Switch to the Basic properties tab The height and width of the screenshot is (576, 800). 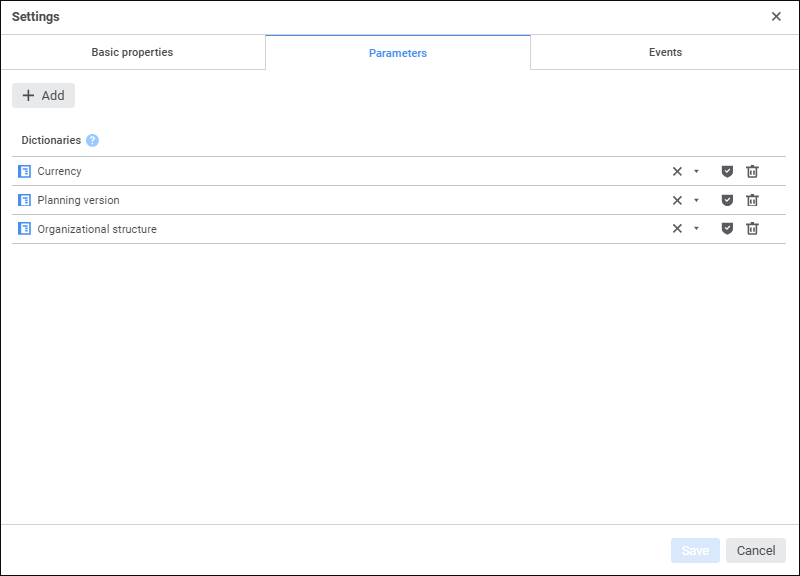pyautogui.click(x=132, y=52)
